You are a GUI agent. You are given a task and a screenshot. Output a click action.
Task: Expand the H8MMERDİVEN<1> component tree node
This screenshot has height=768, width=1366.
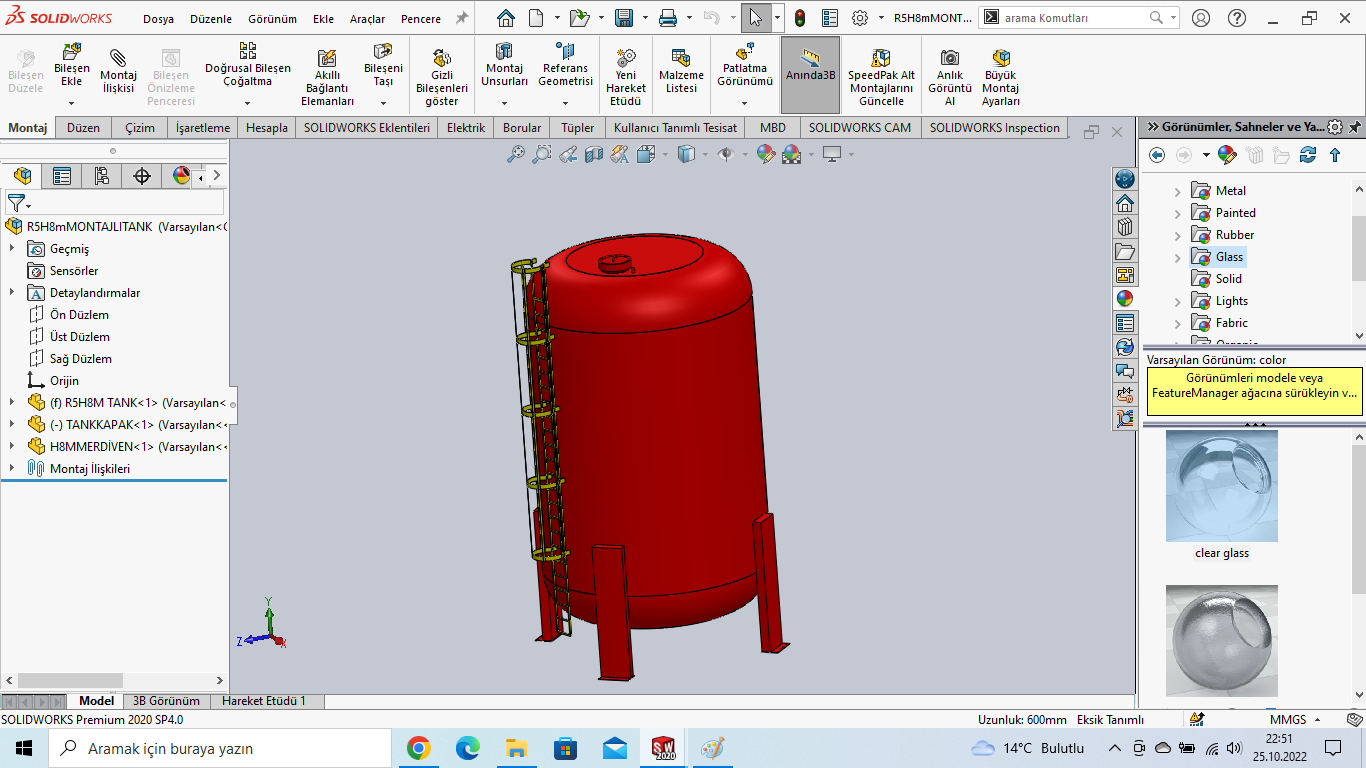[12, 447]
